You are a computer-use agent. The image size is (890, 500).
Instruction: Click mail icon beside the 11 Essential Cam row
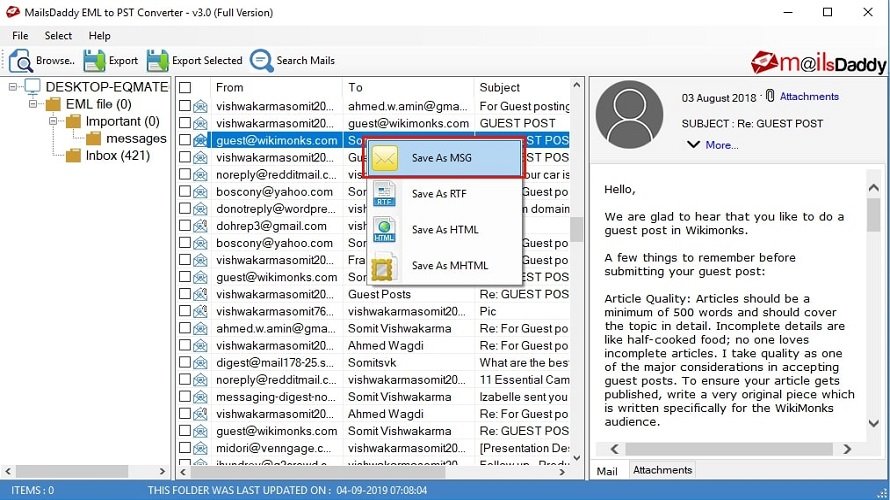tap(200, 380)
